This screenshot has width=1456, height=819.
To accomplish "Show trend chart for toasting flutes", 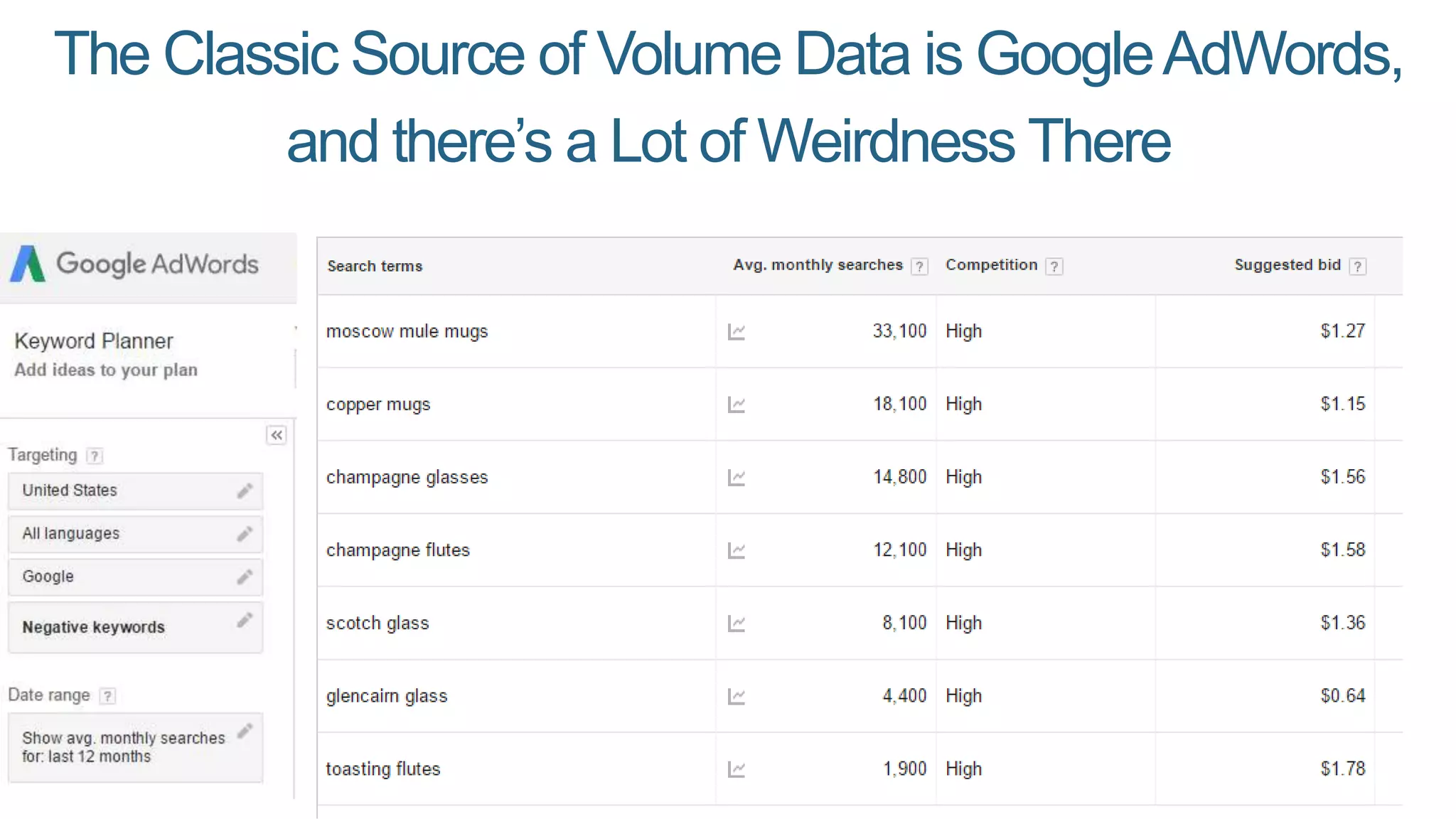I will pos(737,769).
